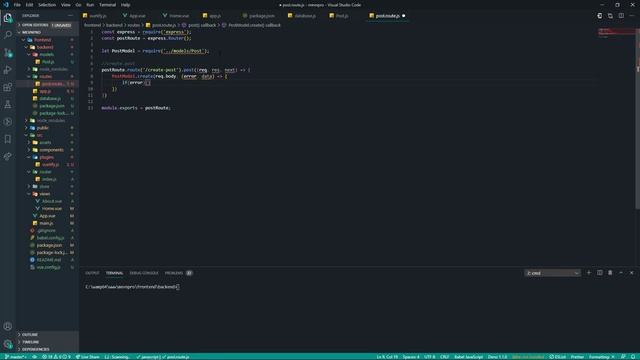
Task: Switch to the Problems panel tab
Action: click(x=178, y=273)
